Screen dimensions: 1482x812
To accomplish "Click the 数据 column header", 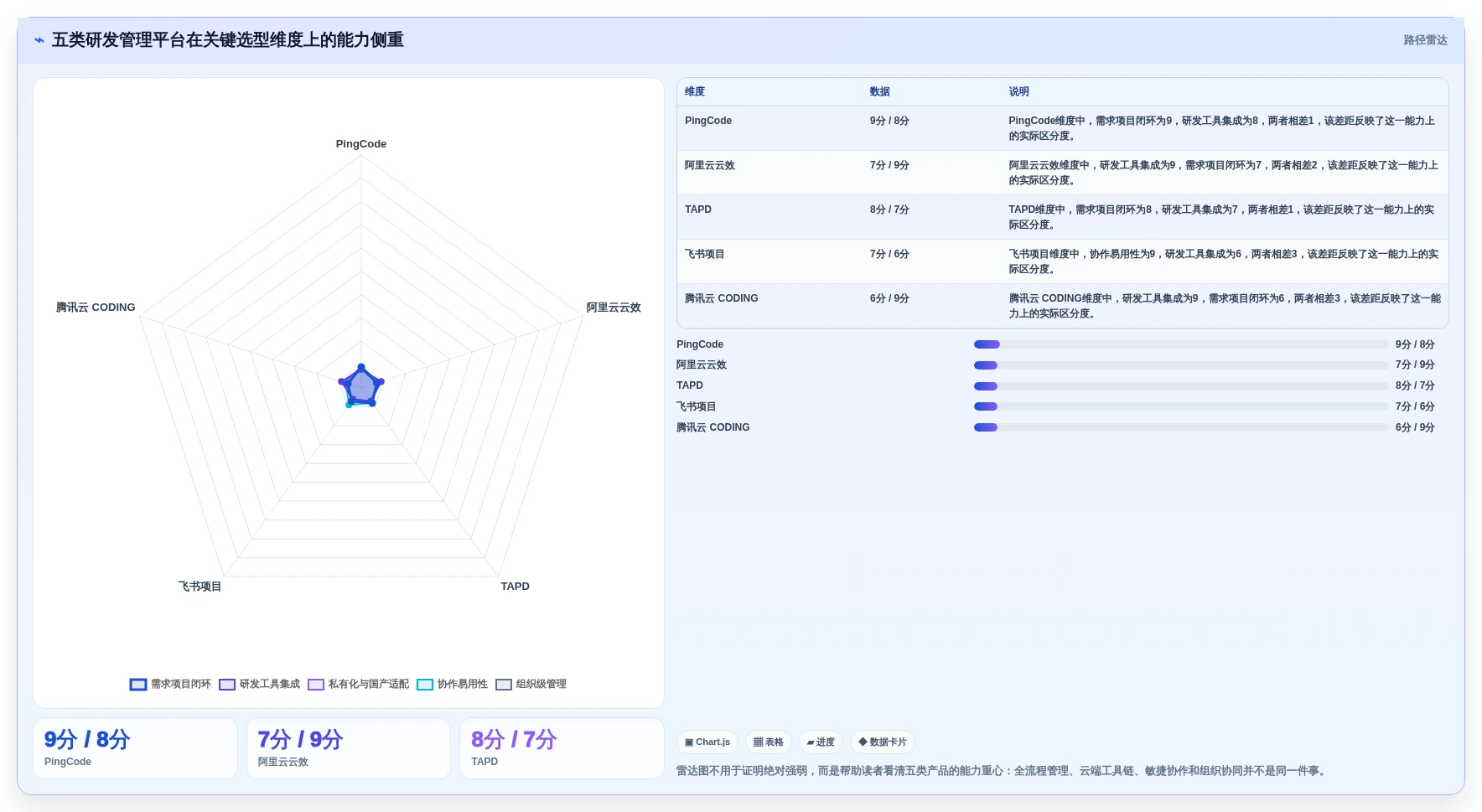I will click(879, 91).
